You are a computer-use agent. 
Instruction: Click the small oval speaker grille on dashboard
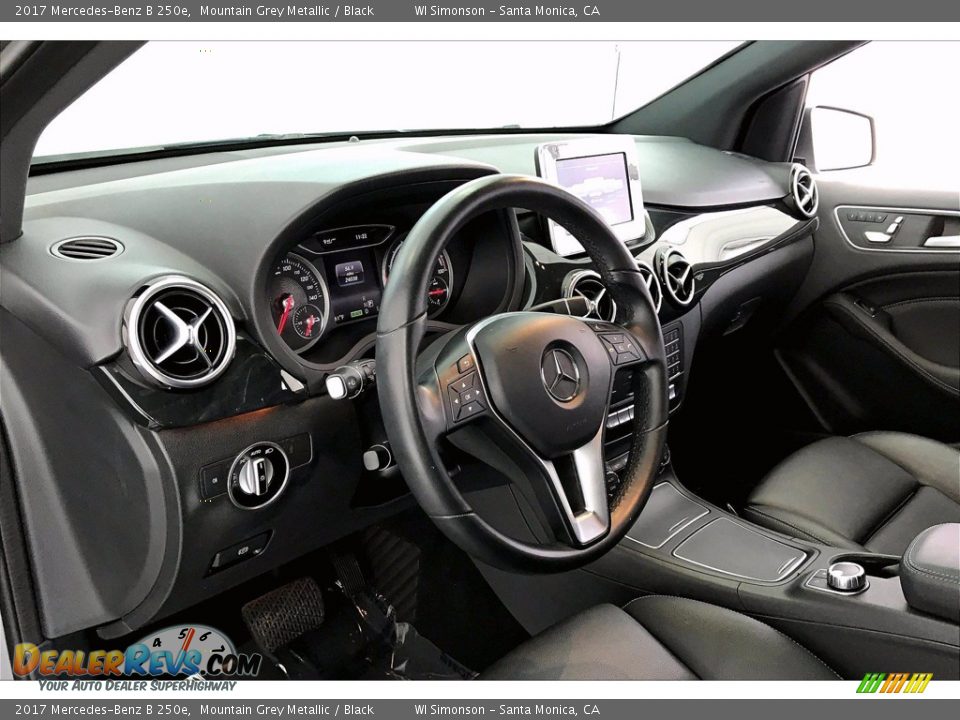tap(87, 248)
